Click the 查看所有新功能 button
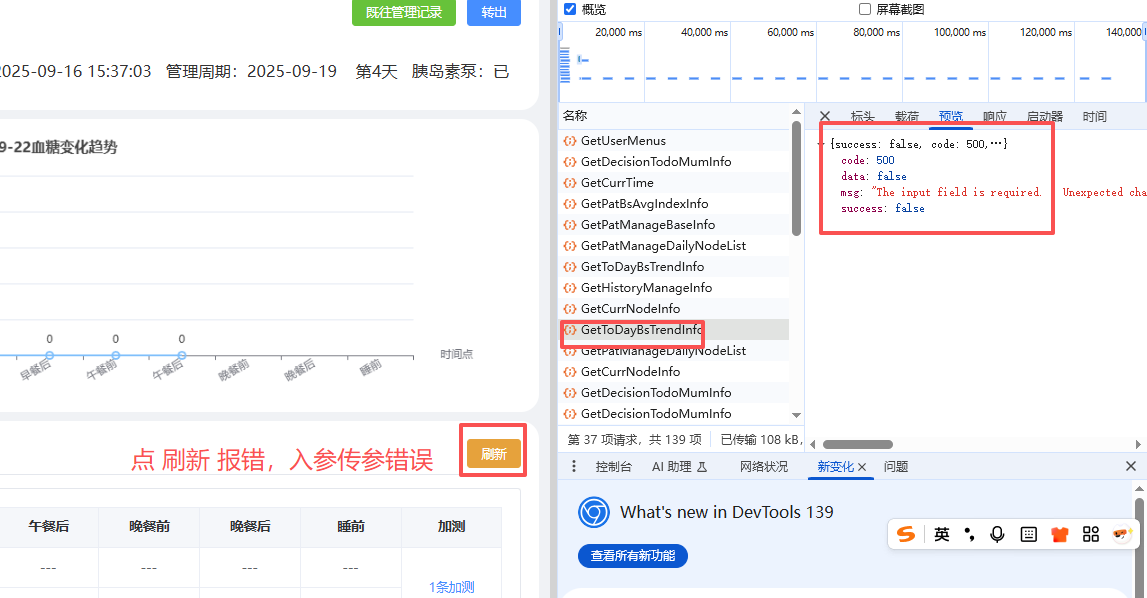Viewport: 1147px width, 598px height. [x=633, y=556]
